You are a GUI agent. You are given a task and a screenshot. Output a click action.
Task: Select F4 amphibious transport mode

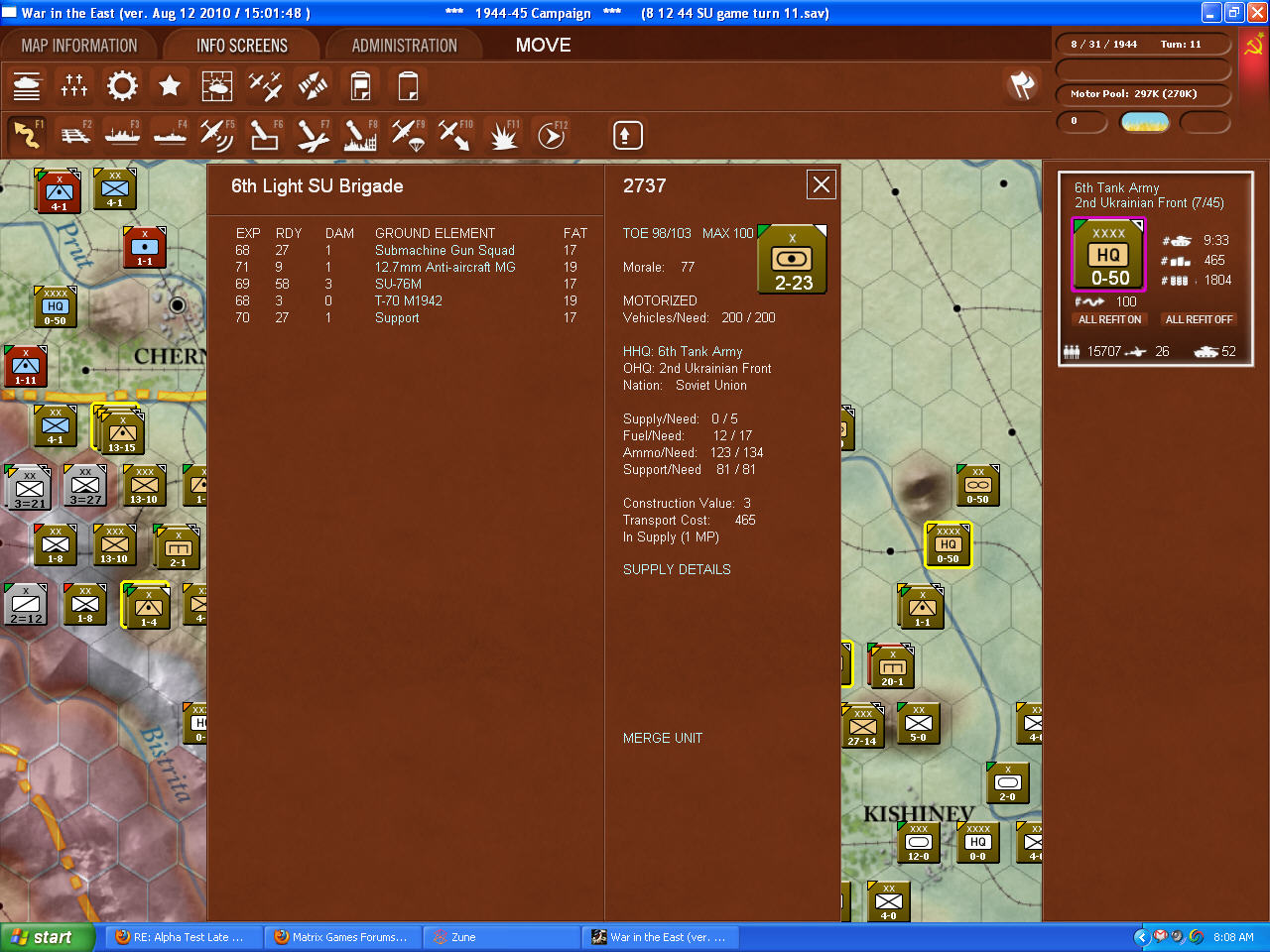[x=170, y=135]
